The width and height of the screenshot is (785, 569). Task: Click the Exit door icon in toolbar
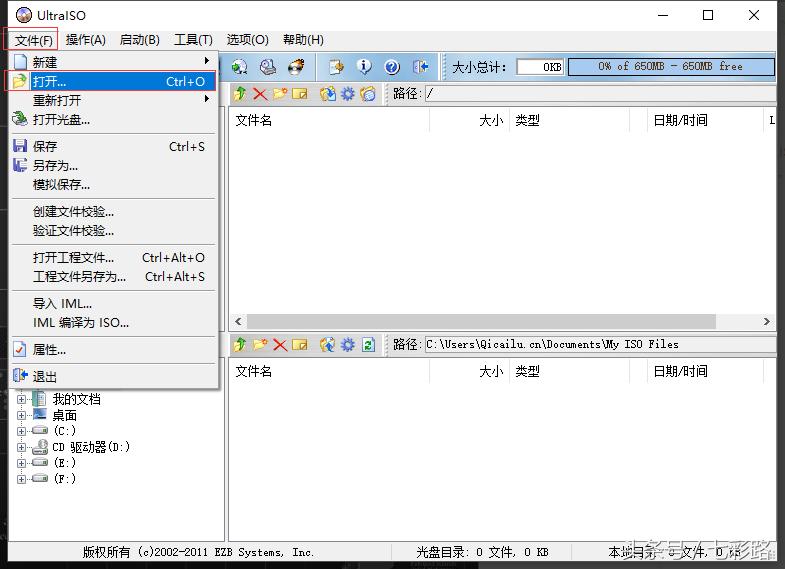pos(420,67)
